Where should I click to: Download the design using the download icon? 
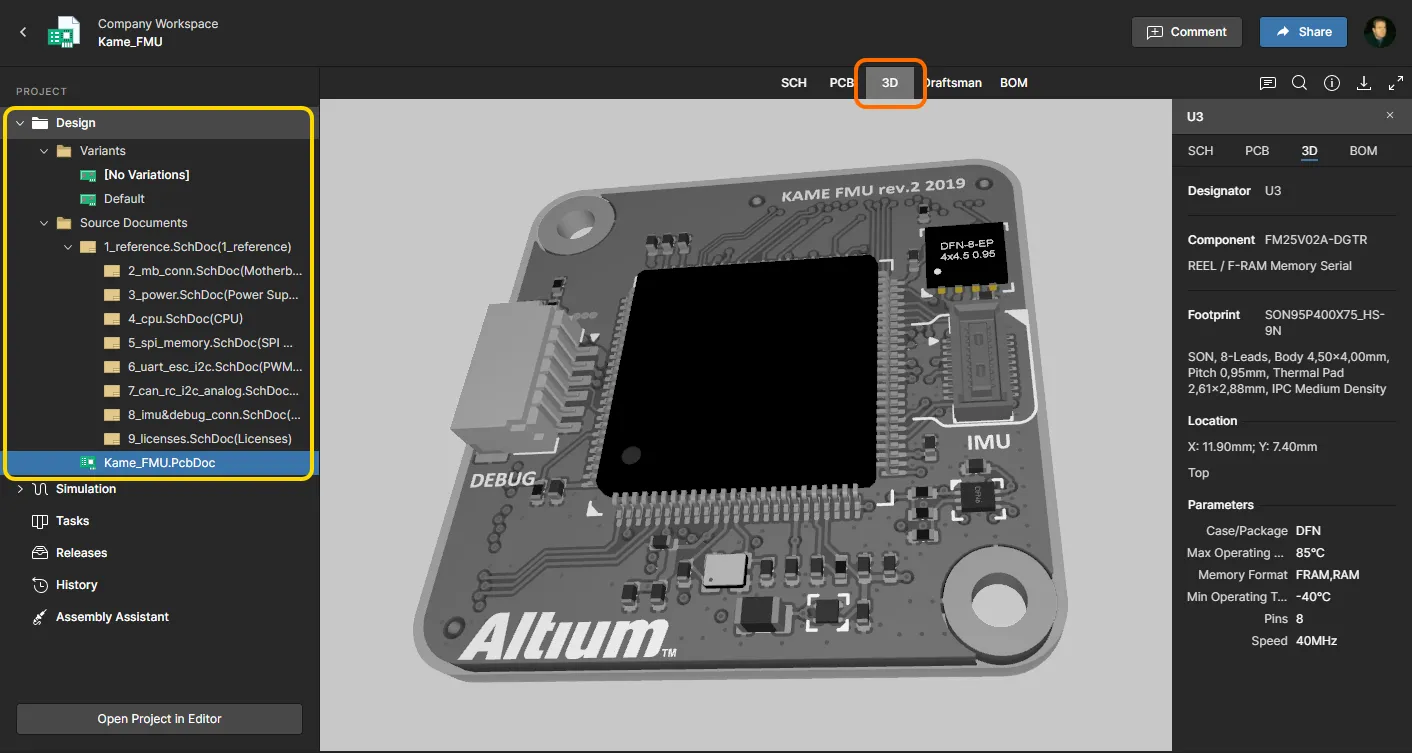tap(1363, 83)
